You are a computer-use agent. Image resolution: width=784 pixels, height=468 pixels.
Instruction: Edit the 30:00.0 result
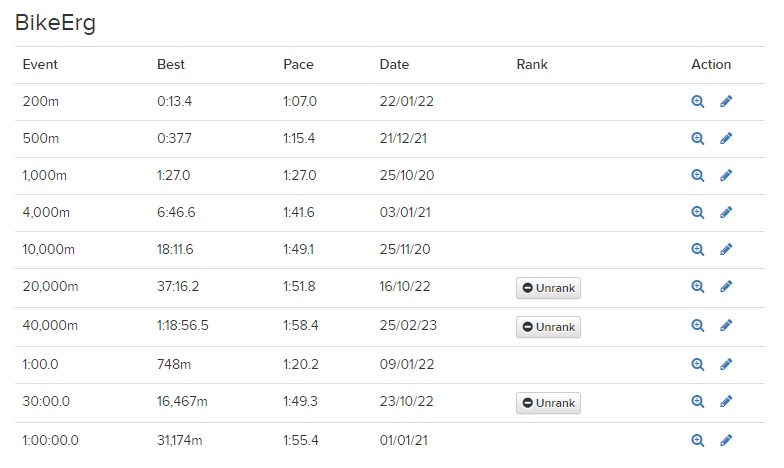pyautogui.click(x=726, y=402)
